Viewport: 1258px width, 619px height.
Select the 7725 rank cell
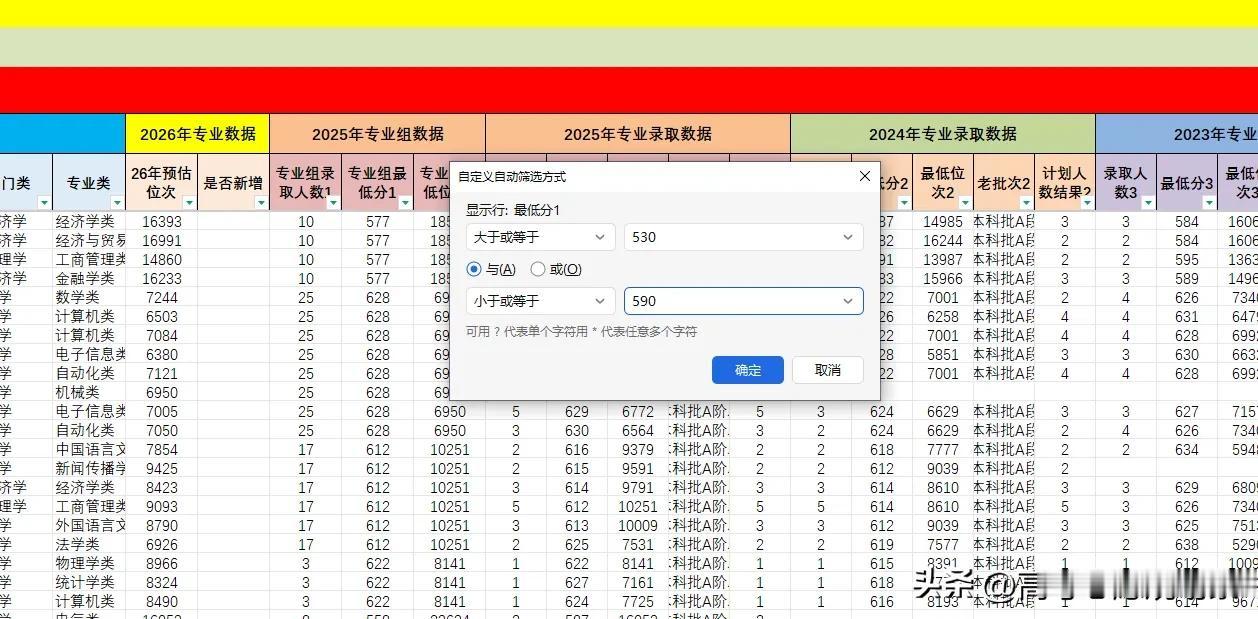[638, 602]
